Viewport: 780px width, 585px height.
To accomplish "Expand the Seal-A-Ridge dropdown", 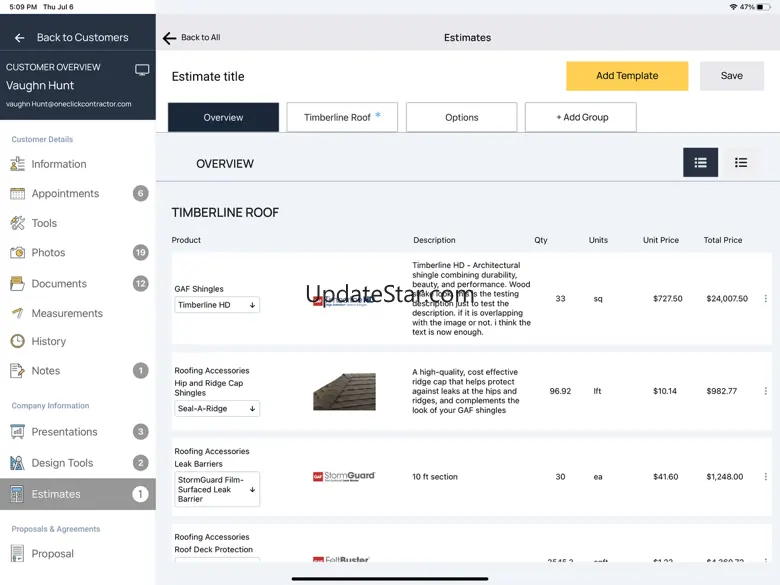I will point(217,409).
